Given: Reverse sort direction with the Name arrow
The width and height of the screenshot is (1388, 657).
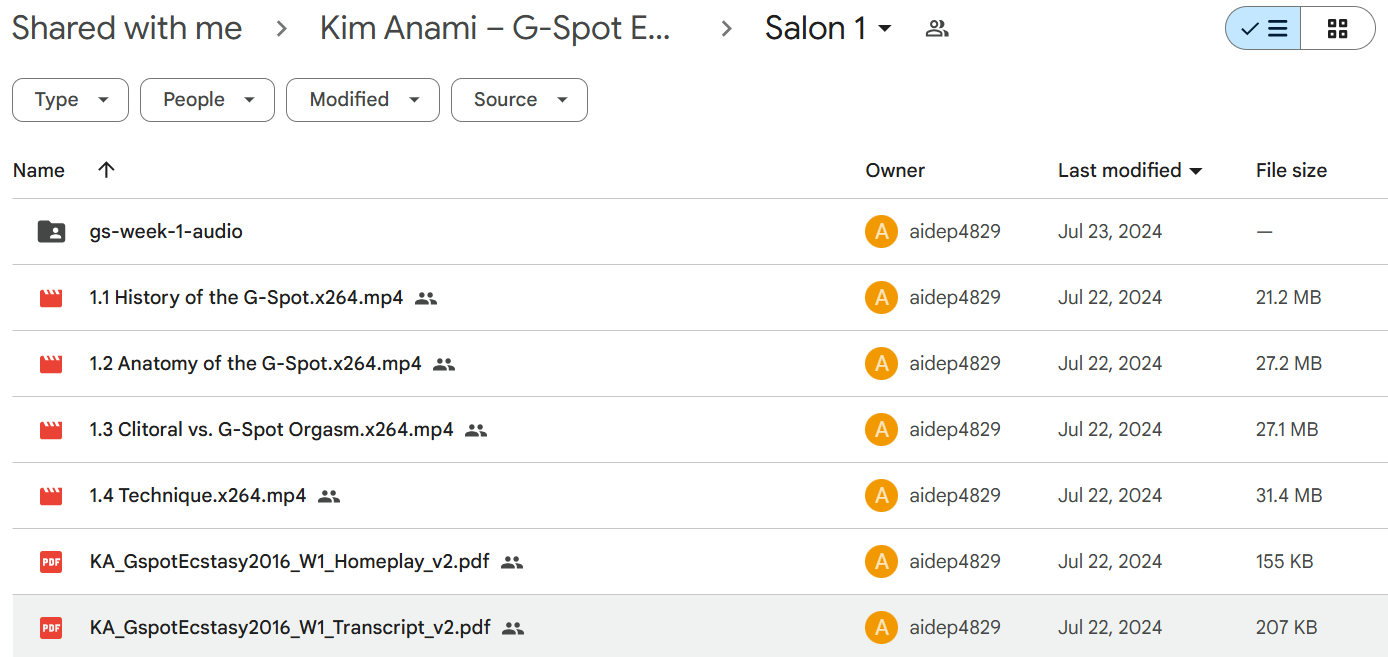Looking at the screenshot, I should [106, 170].
